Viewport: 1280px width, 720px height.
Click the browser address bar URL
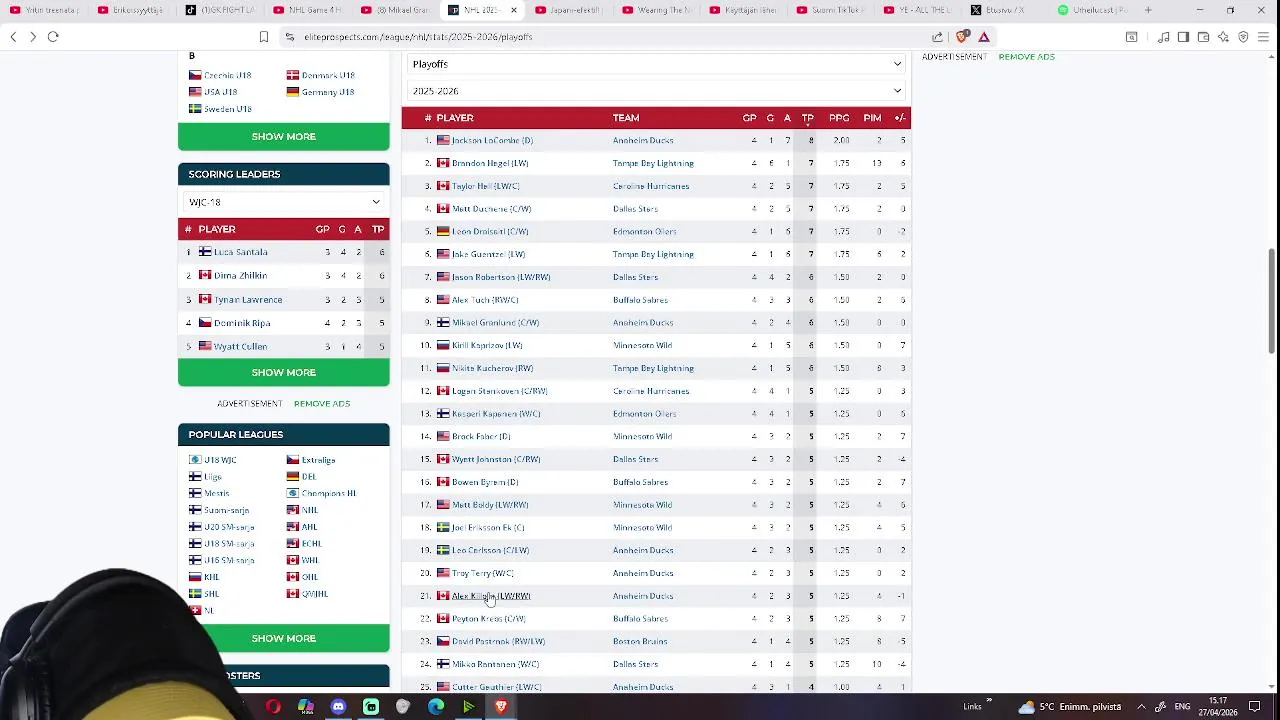[x=418, y=37]
